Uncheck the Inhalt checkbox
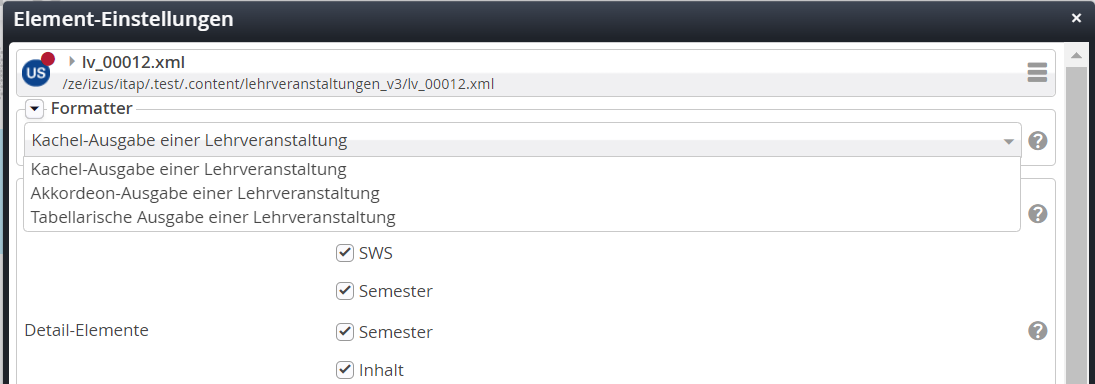This screenshot has height=384, width=1095. (344, 369)
